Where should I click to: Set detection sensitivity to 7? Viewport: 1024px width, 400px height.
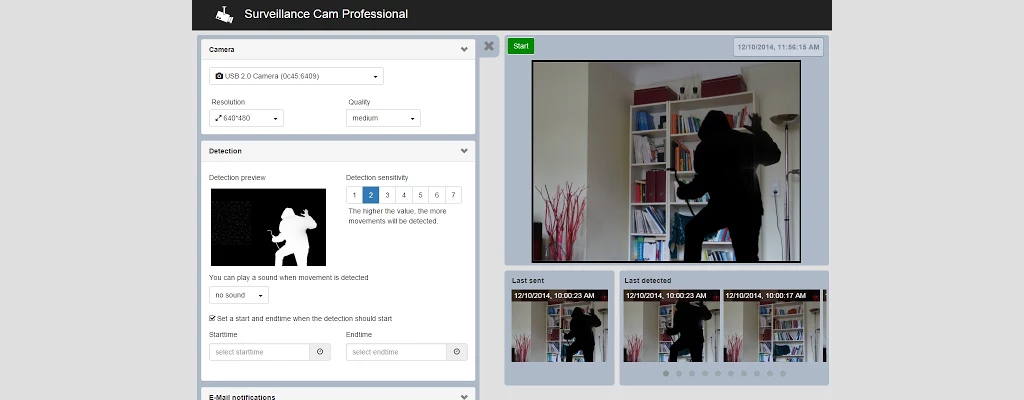[x=453, y=195]
